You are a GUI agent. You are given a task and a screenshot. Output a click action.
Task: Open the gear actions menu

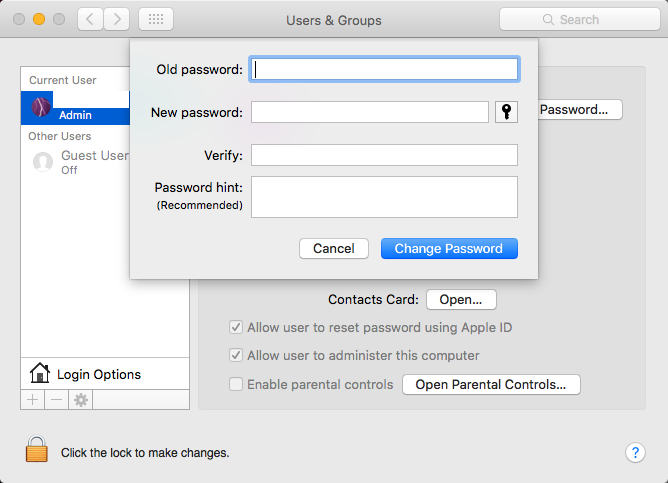(x=81, y=399)
